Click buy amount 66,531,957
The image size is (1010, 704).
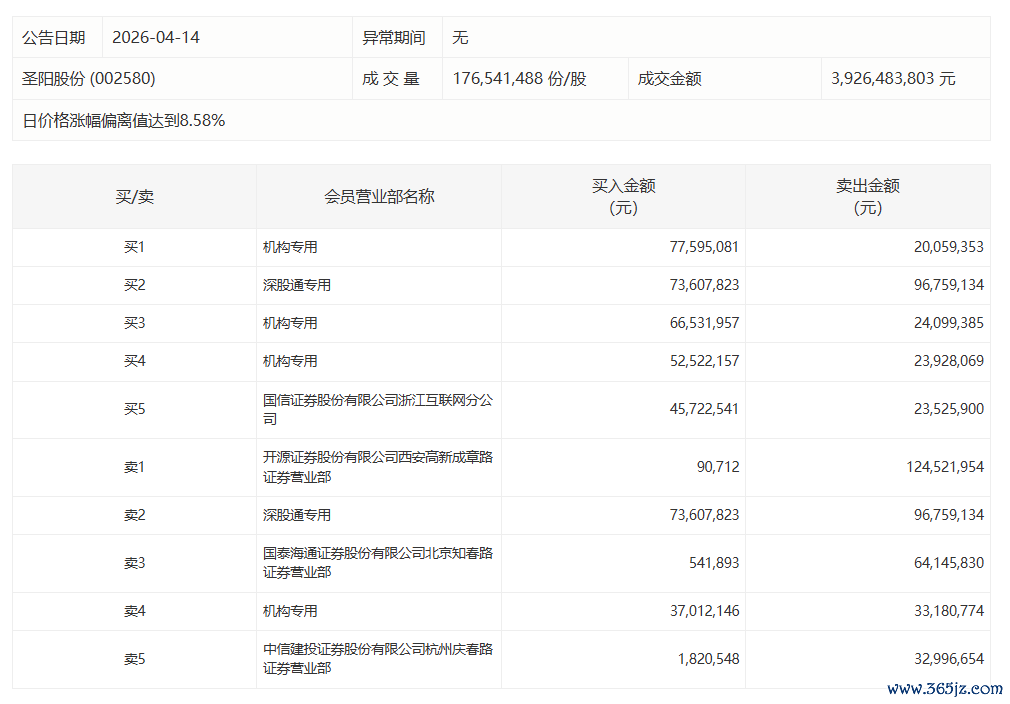[x=704, y=323]
